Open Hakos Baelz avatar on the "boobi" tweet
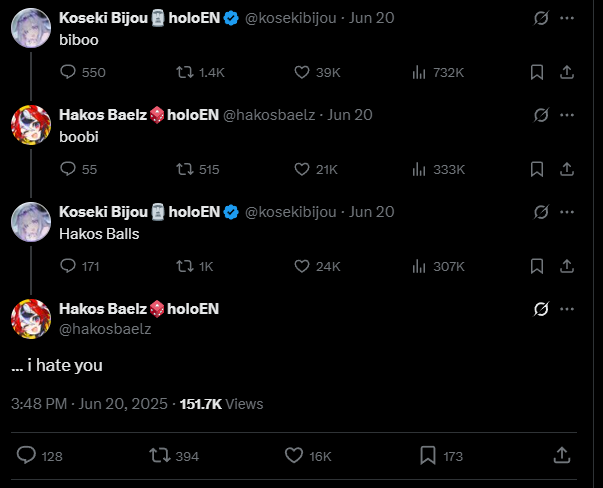The height and width of the screenshot is (488, 603). (30, 127)
